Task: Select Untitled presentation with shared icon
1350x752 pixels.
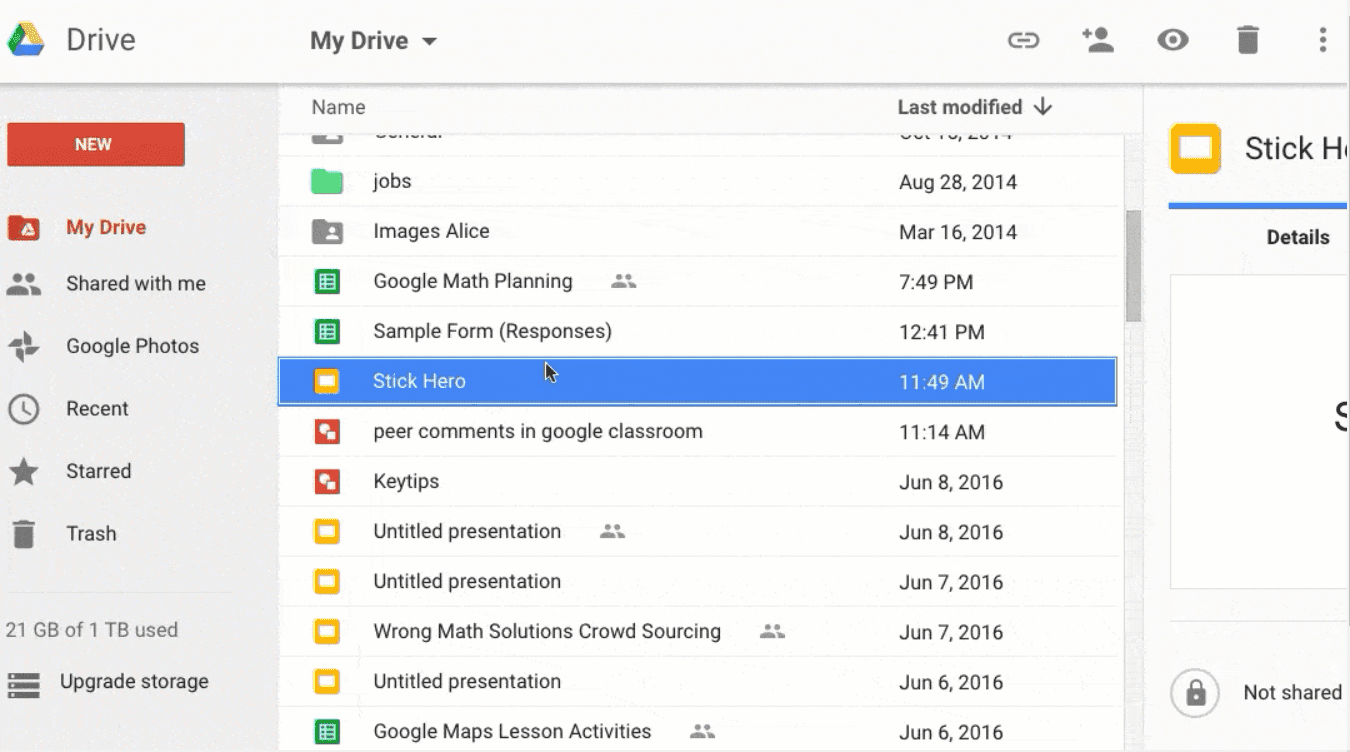Action: click(697, 531)
